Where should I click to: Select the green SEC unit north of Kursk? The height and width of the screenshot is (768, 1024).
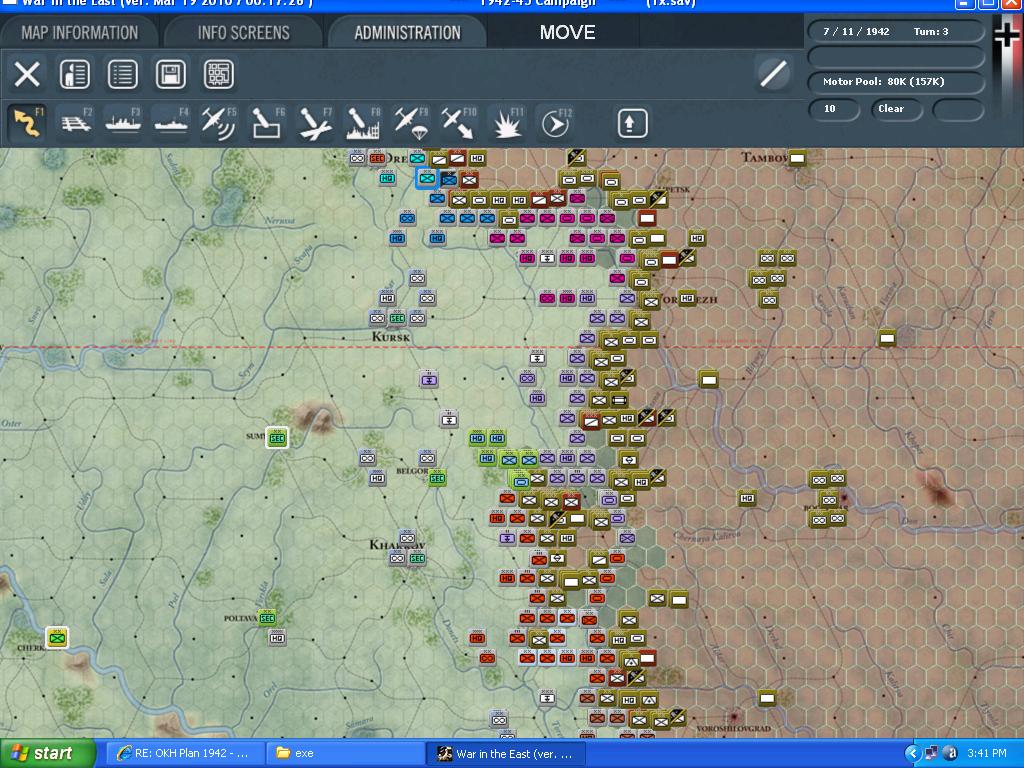[397, 318]
